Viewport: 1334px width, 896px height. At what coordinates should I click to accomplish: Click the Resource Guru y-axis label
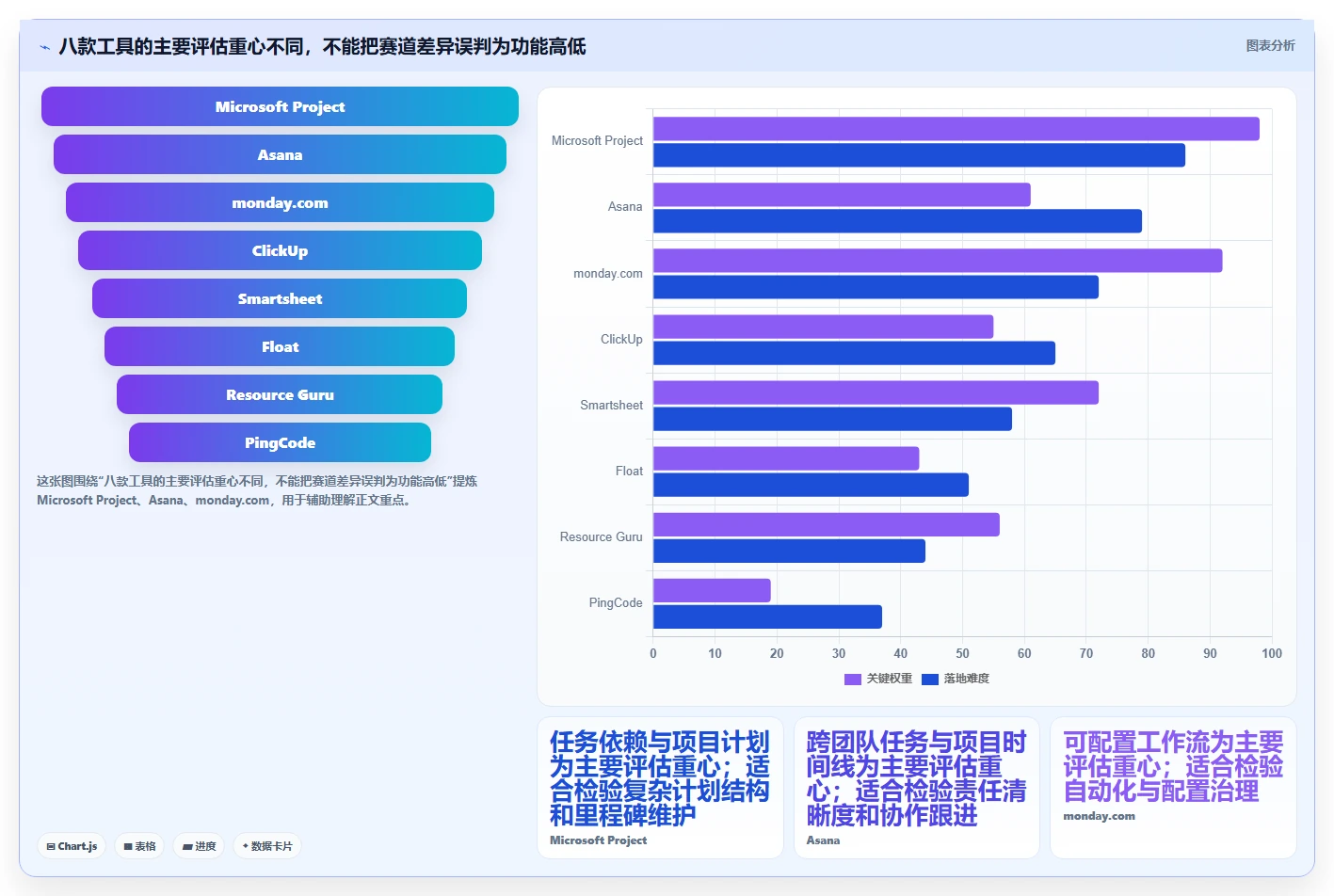coord(601,537)
